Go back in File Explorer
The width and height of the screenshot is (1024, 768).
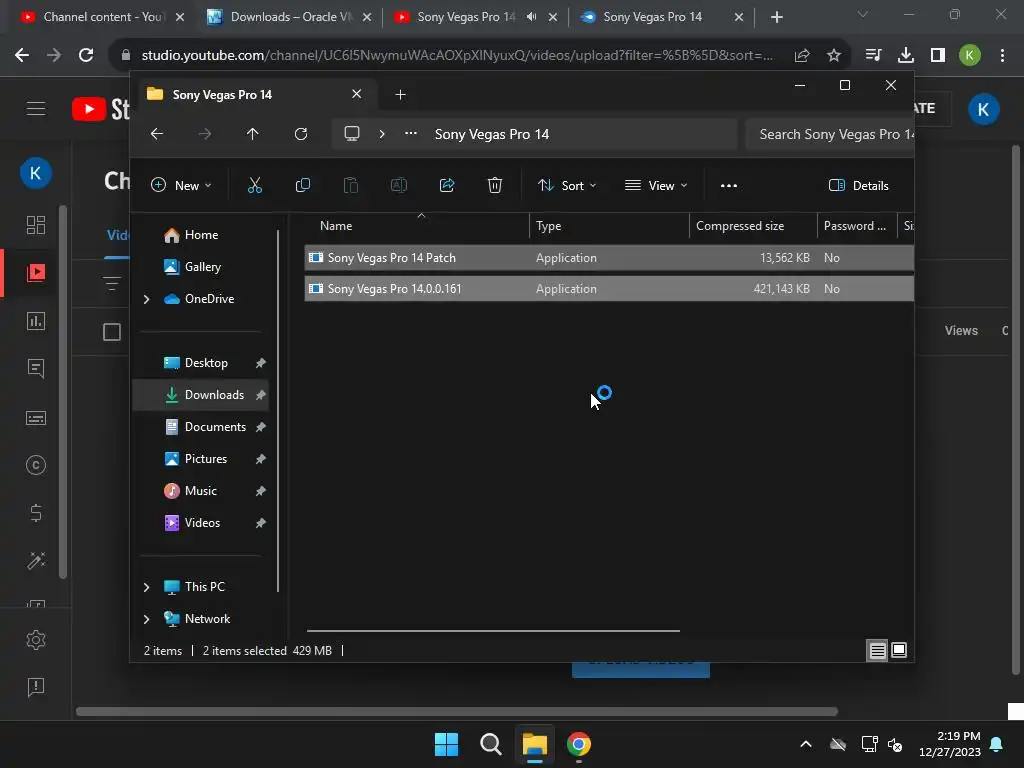point(157,134)
